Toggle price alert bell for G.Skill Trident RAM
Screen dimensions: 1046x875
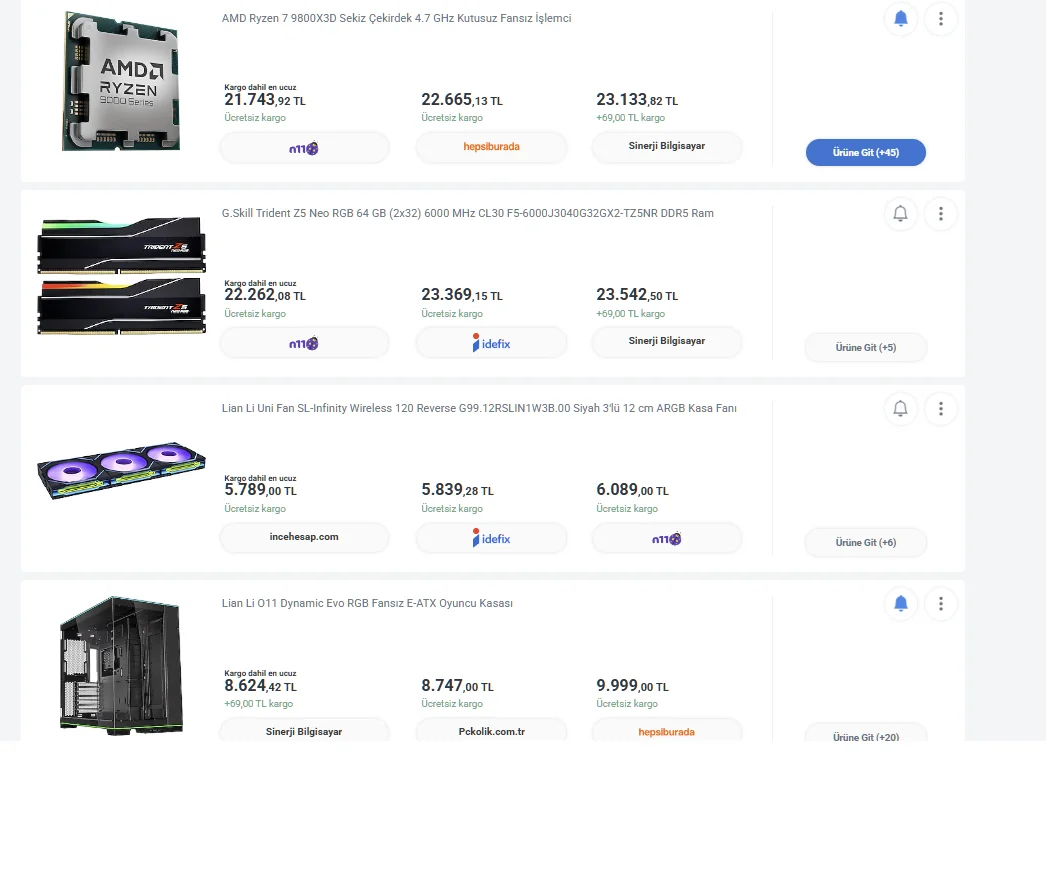[901, 213]
